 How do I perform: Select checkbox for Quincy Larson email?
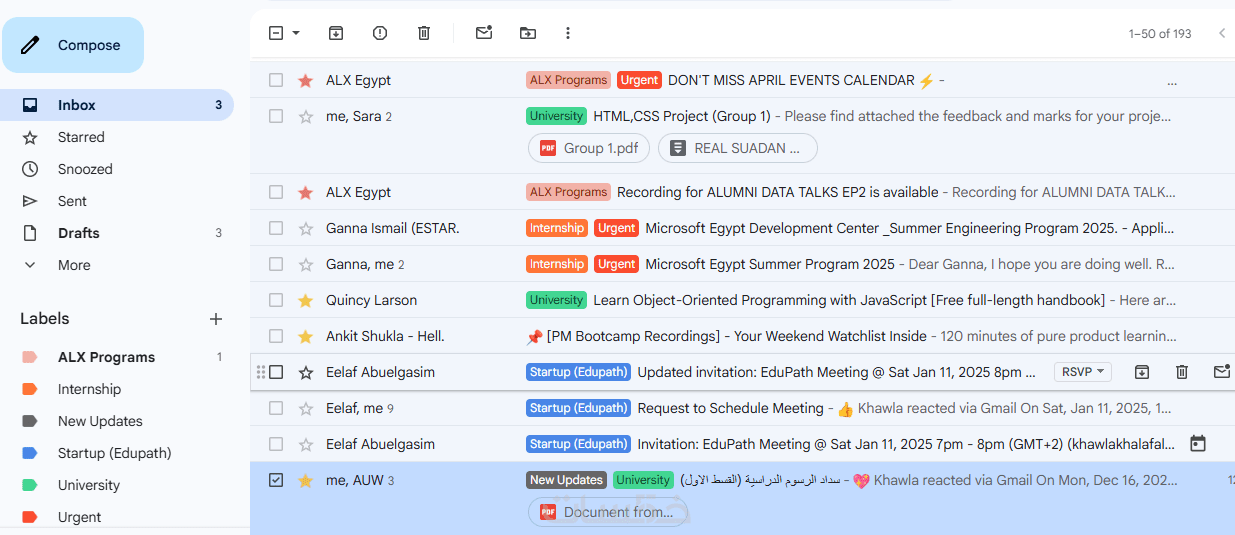click(276, 300)
